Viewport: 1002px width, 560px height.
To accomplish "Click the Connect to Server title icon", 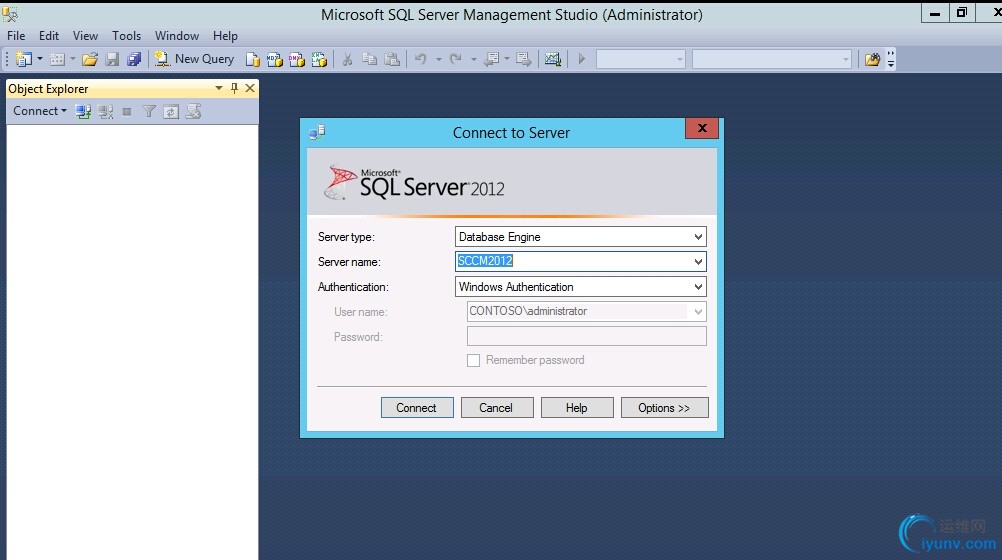I will [x=317, y=132].
